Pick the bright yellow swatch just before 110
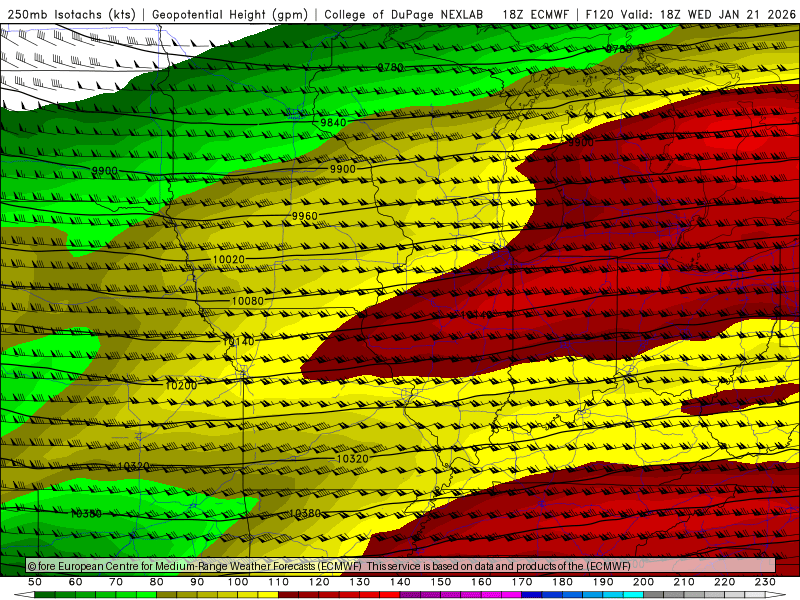This screenshot has height=600, width=800. coord(268,595)
